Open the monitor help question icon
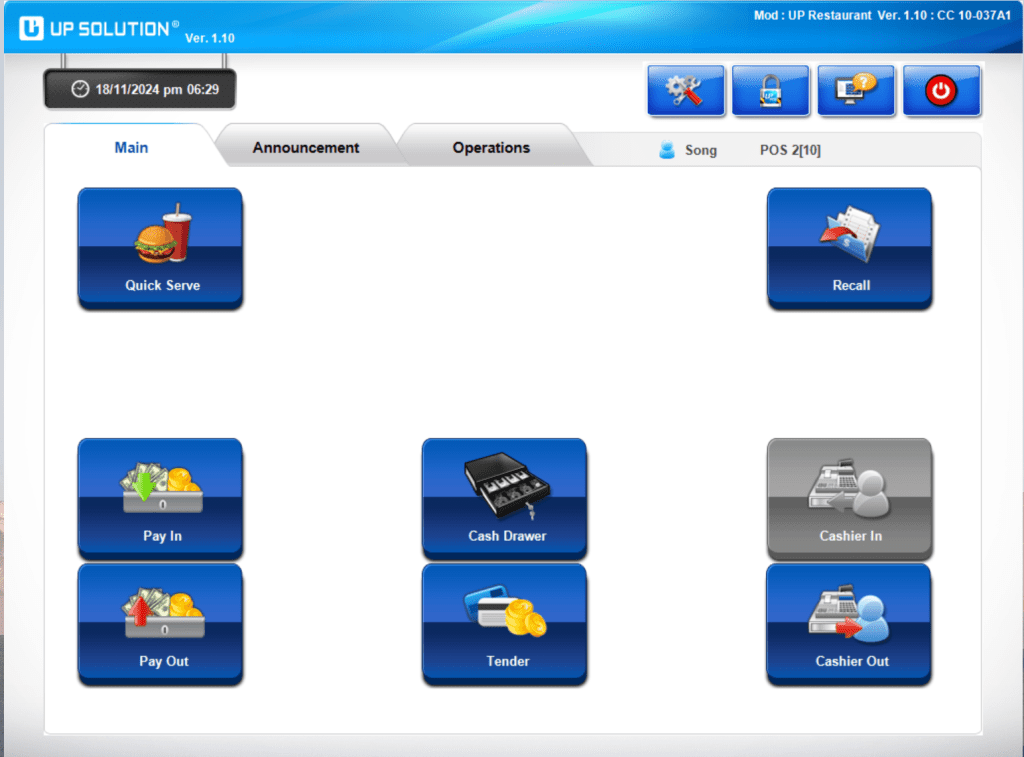1024x757 pixels. click(855, 92)
